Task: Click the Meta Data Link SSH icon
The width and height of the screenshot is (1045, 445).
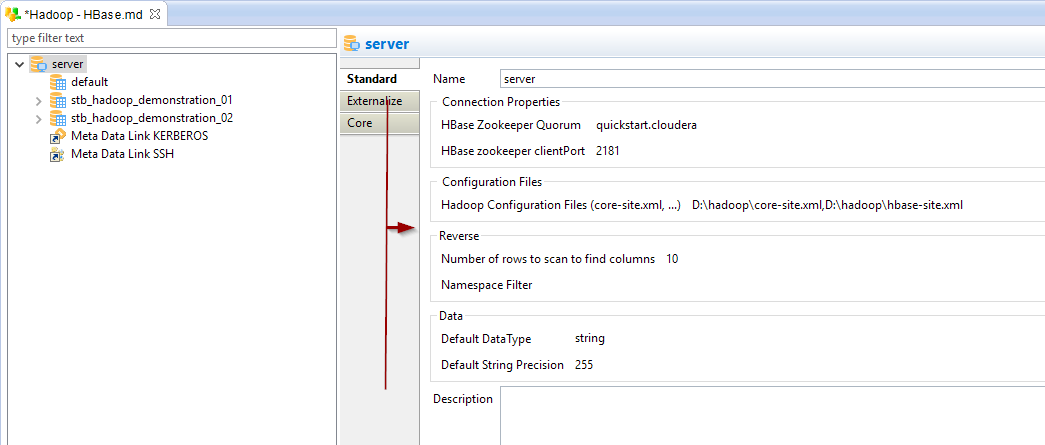Action: [58, 155]
